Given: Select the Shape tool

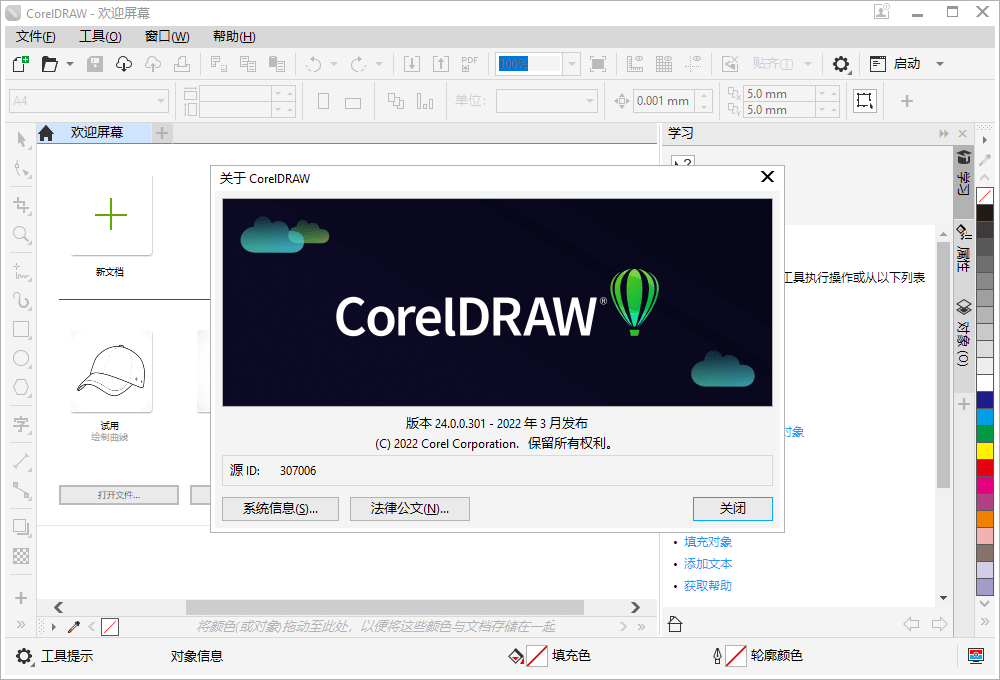Looking at the screenshot, I should tap(20, 170).
